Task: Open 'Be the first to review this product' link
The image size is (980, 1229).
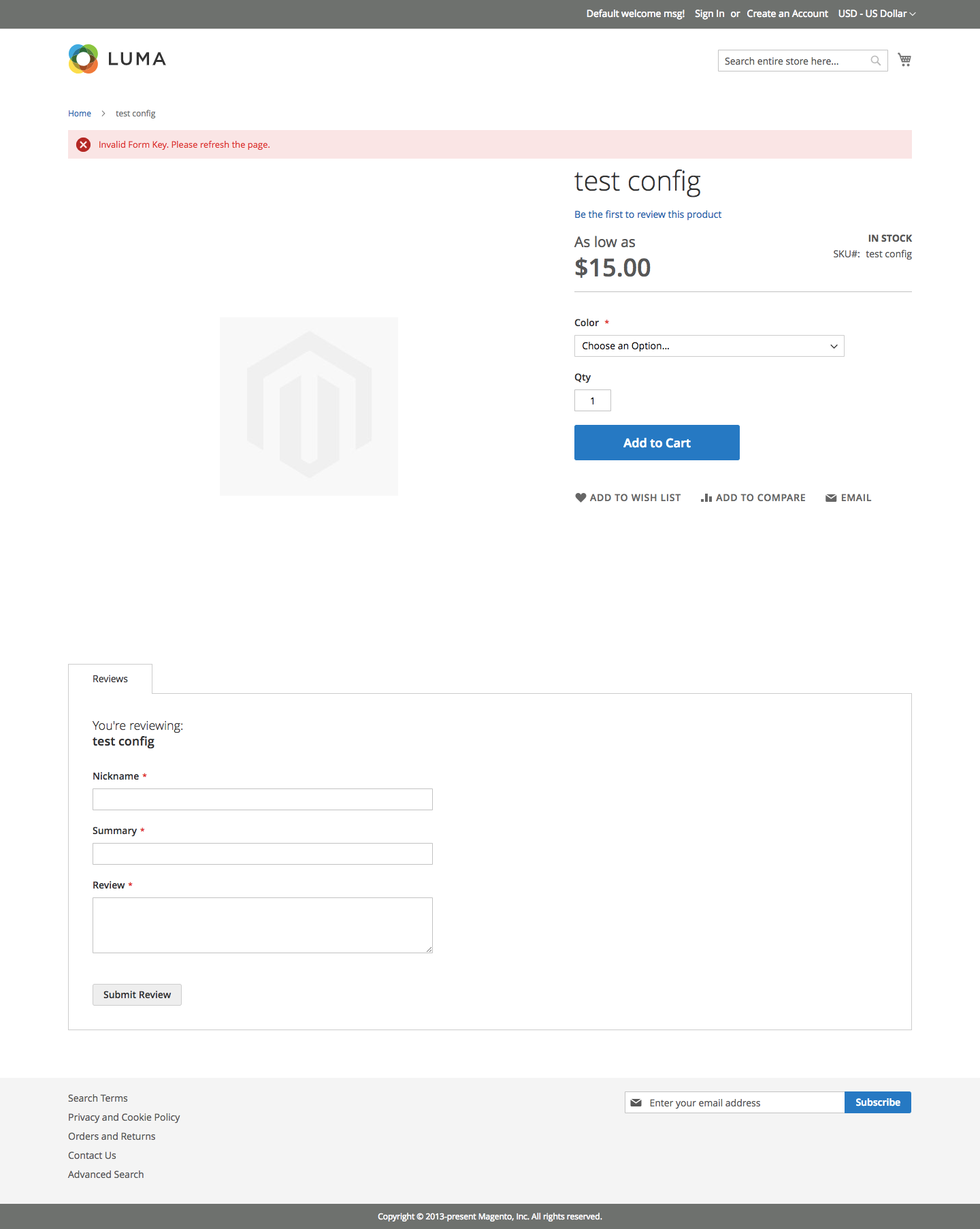Action: pos(647,214)
